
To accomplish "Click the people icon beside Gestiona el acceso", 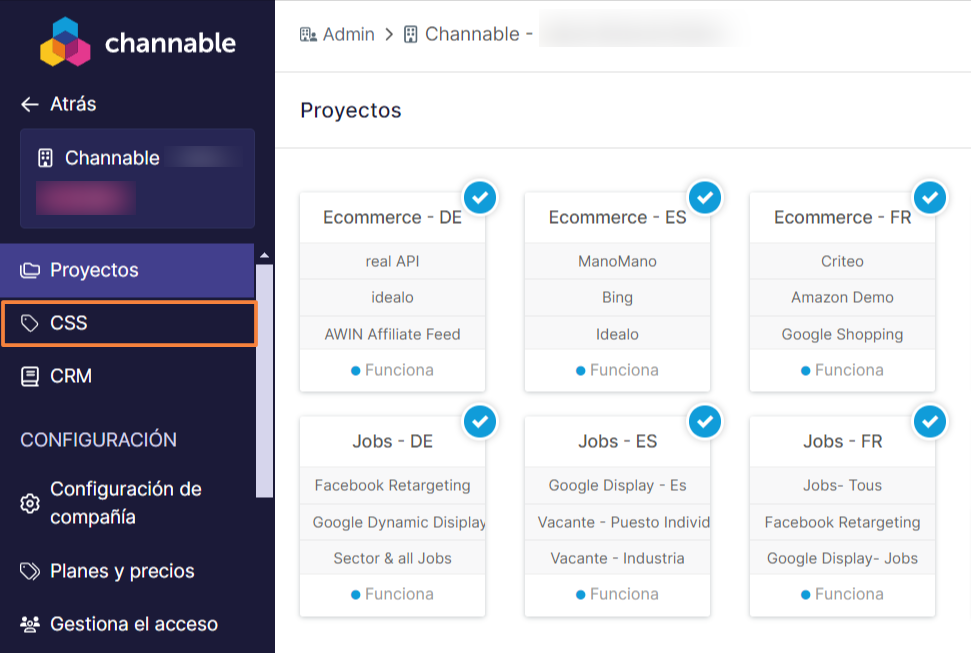I will pyautogui.click(x=30, y=624).
